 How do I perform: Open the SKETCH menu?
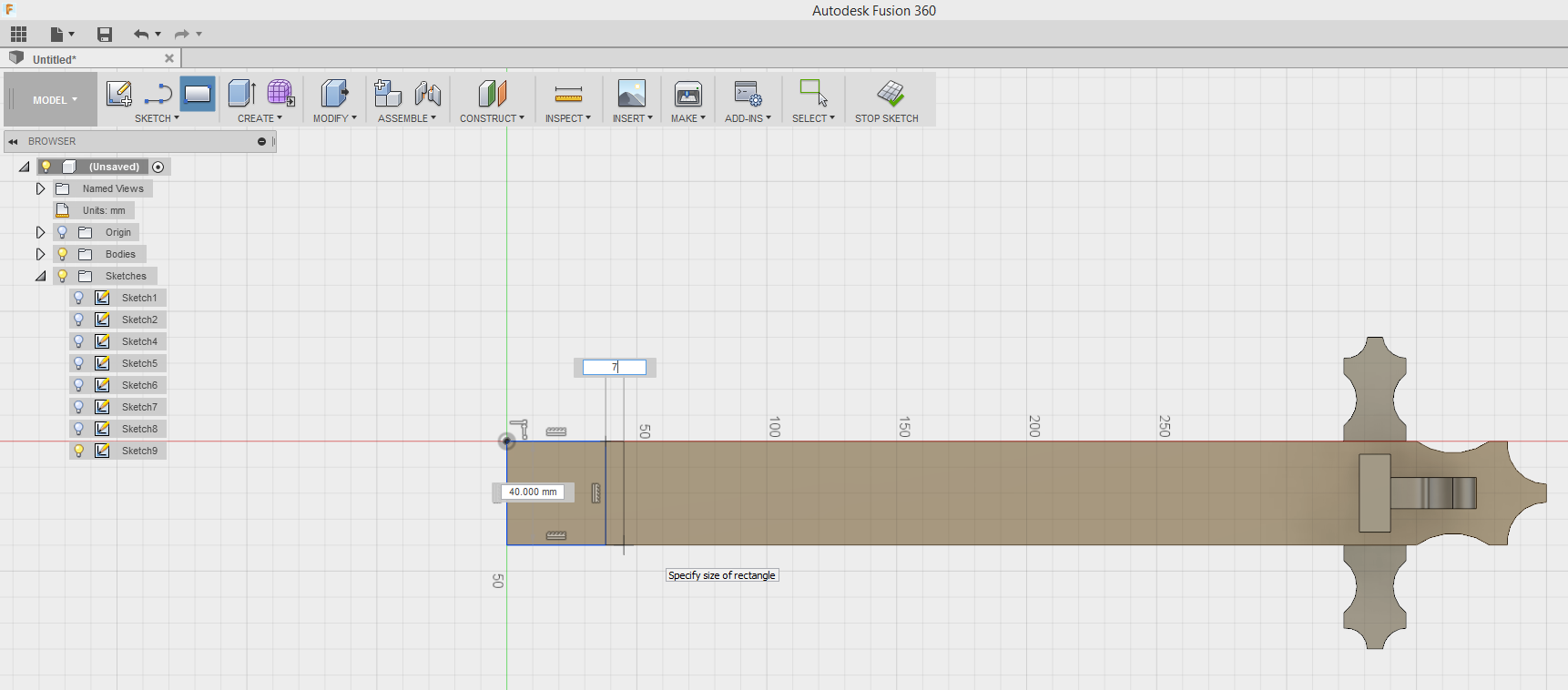[x=157, y=118]
